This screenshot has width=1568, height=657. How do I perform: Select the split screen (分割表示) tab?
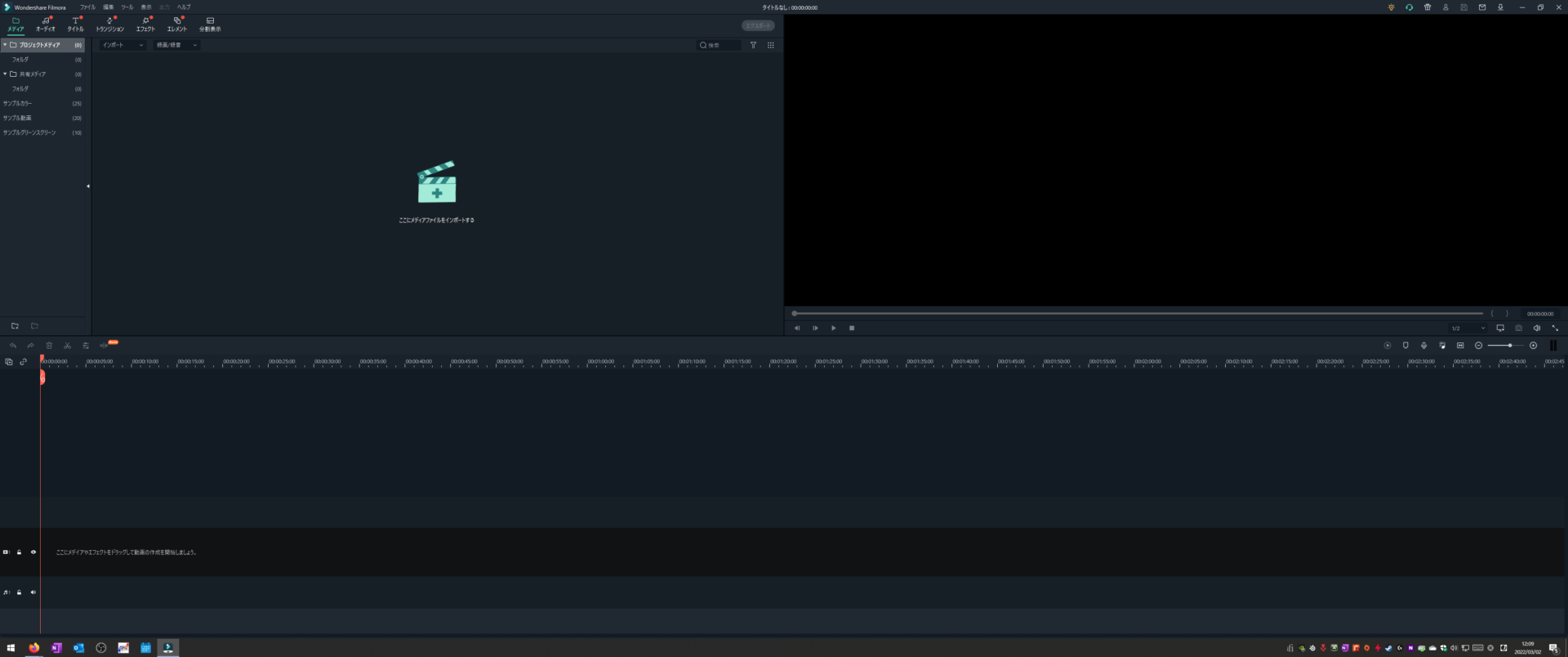coord(210,25)
